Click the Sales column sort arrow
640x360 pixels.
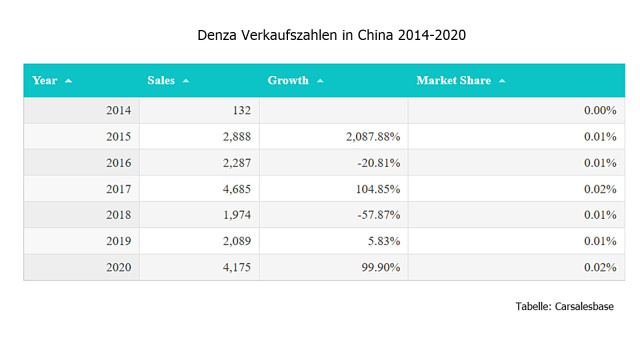tap(186, 81)
